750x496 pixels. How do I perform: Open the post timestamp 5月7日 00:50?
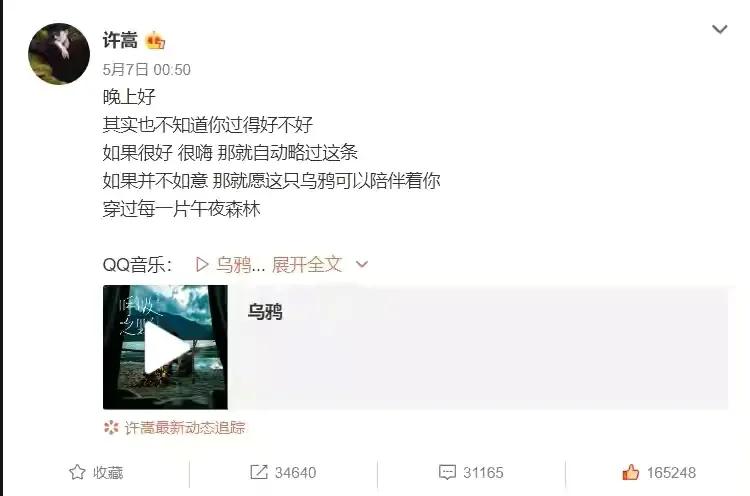pos(146,70)
